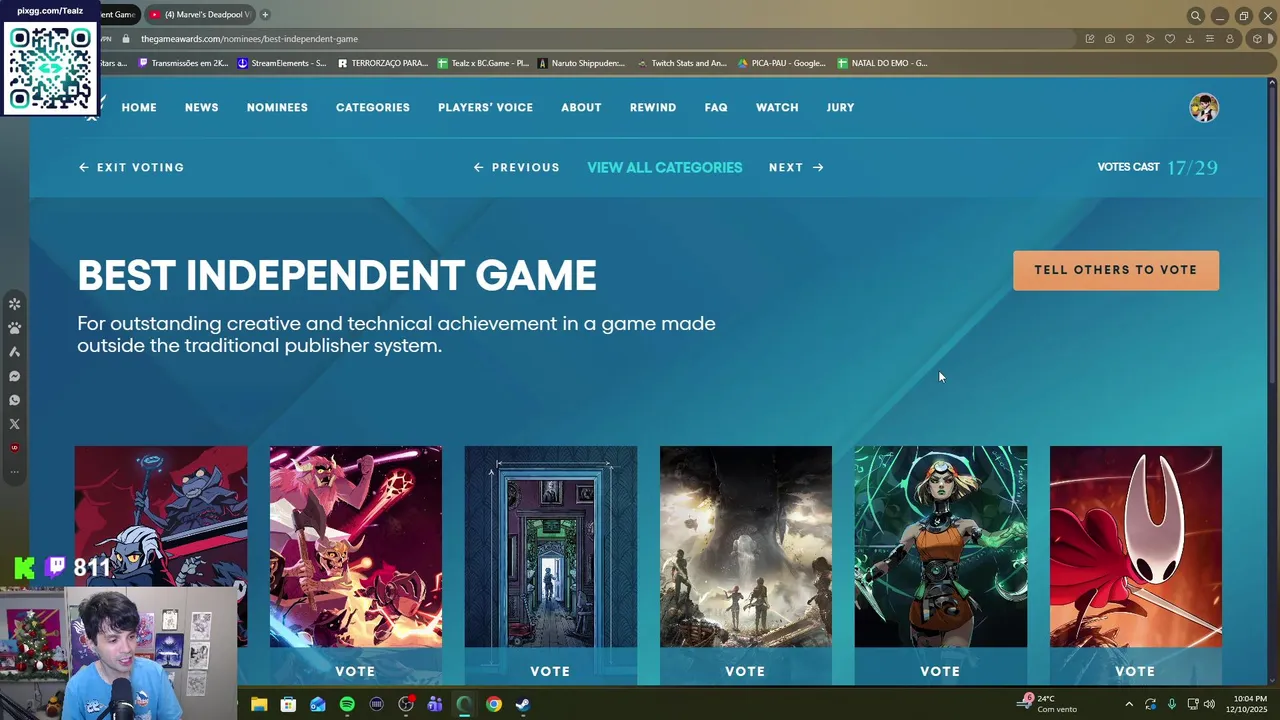Open CATEGORIES in the site navigation
The width and height of the screenshot is (1280, 720).
[373, 107]
